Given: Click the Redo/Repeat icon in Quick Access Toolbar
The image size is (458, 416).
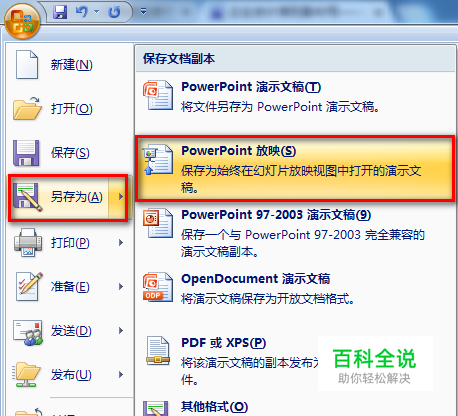Looking at the screenshot, I should tap(114, 12).
